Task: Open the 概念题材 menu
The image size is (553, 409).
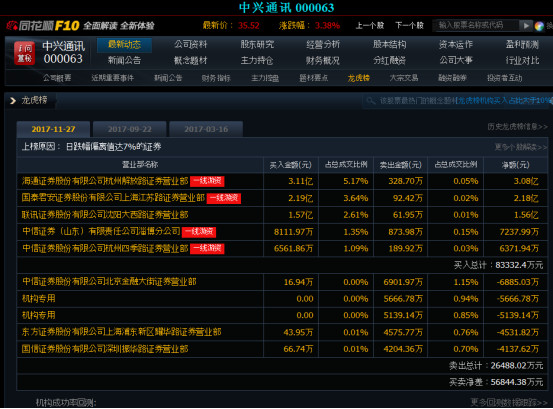Action: coord(191,60)
